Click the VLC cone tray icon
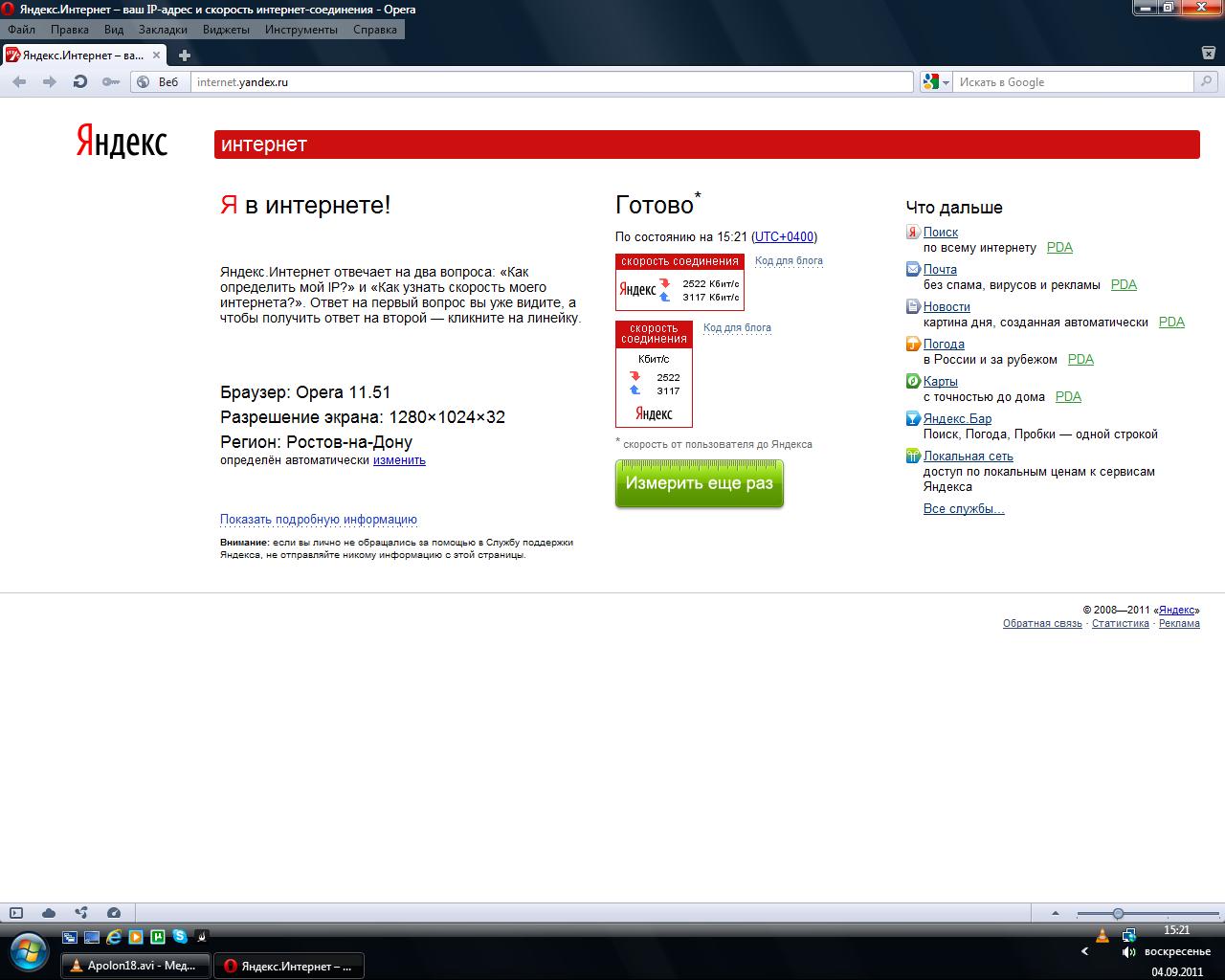Image resolution: width=1225 pixels, height=980 pixels. pos(1102,935)
